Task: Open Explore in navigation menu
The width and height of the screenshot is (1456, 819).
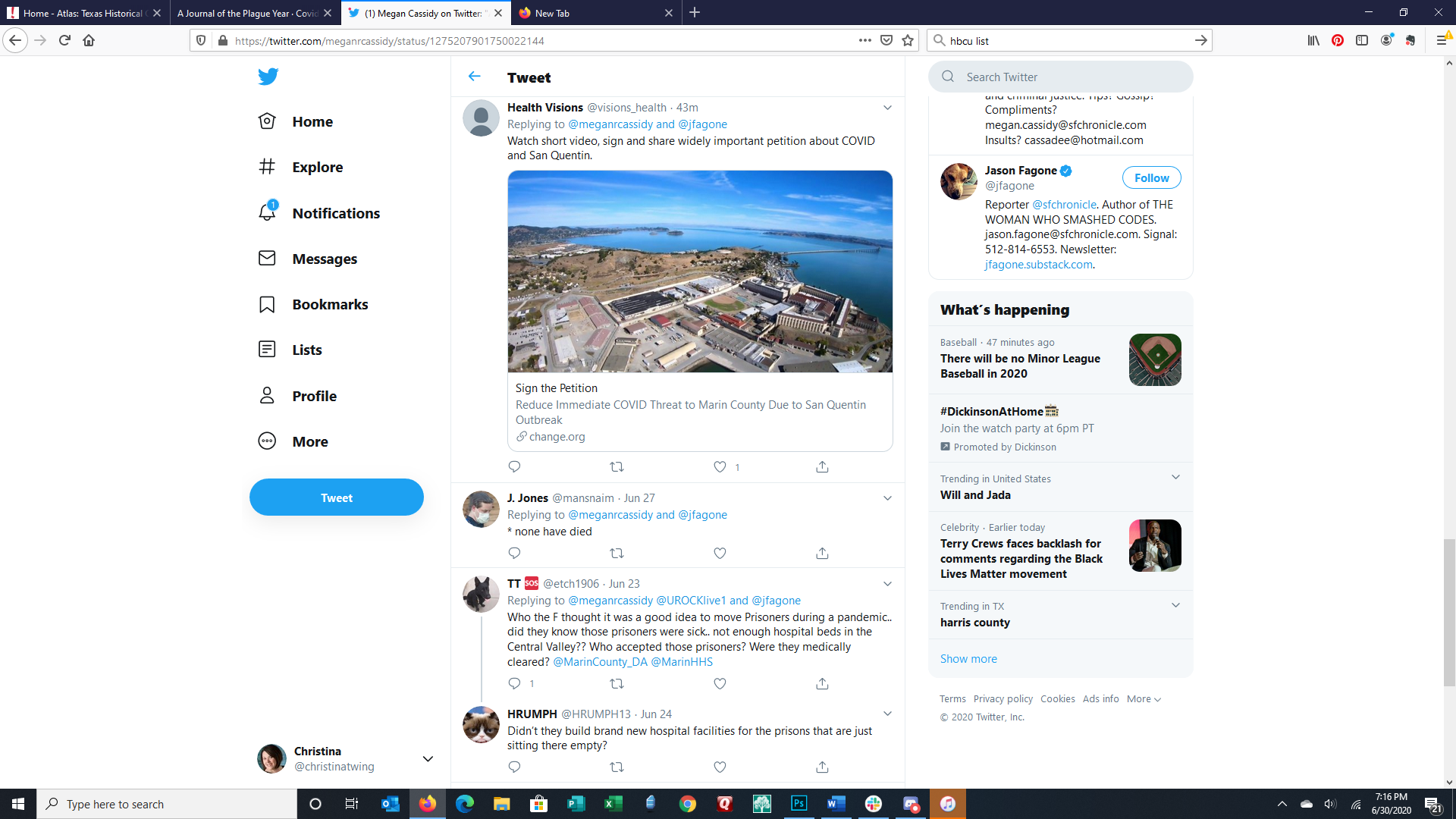Action: [x=317, y=168]
